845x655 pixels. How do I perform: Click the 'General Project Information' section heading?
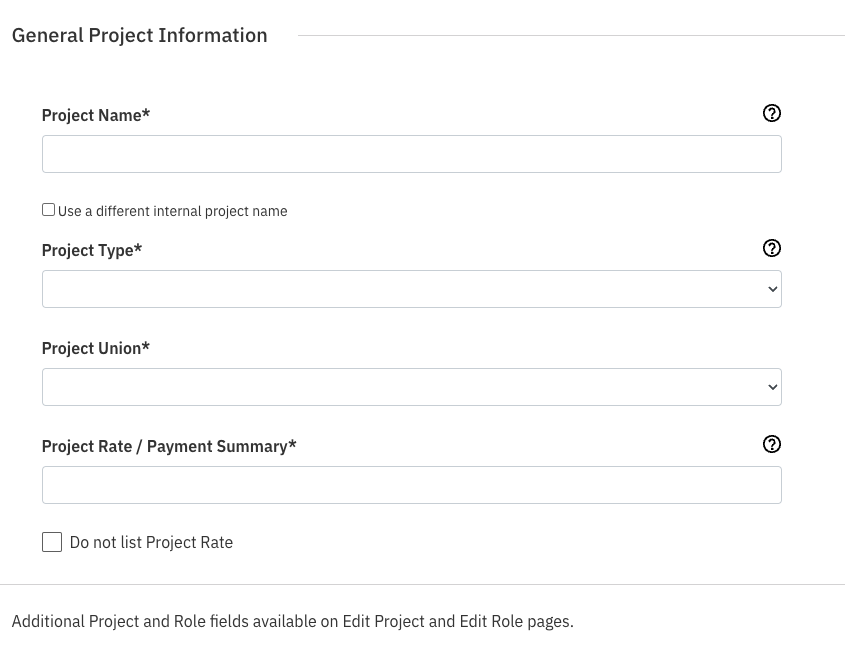pos(140,35)
